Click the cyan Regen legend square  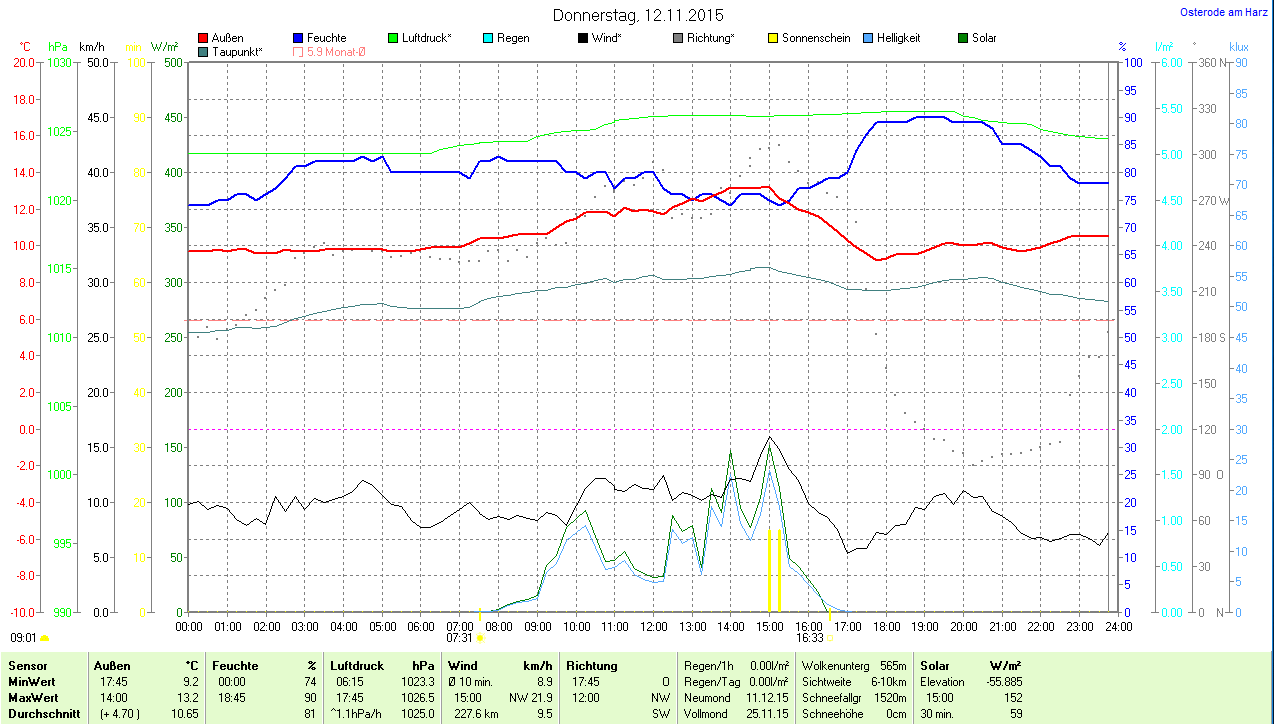(488, 38)
